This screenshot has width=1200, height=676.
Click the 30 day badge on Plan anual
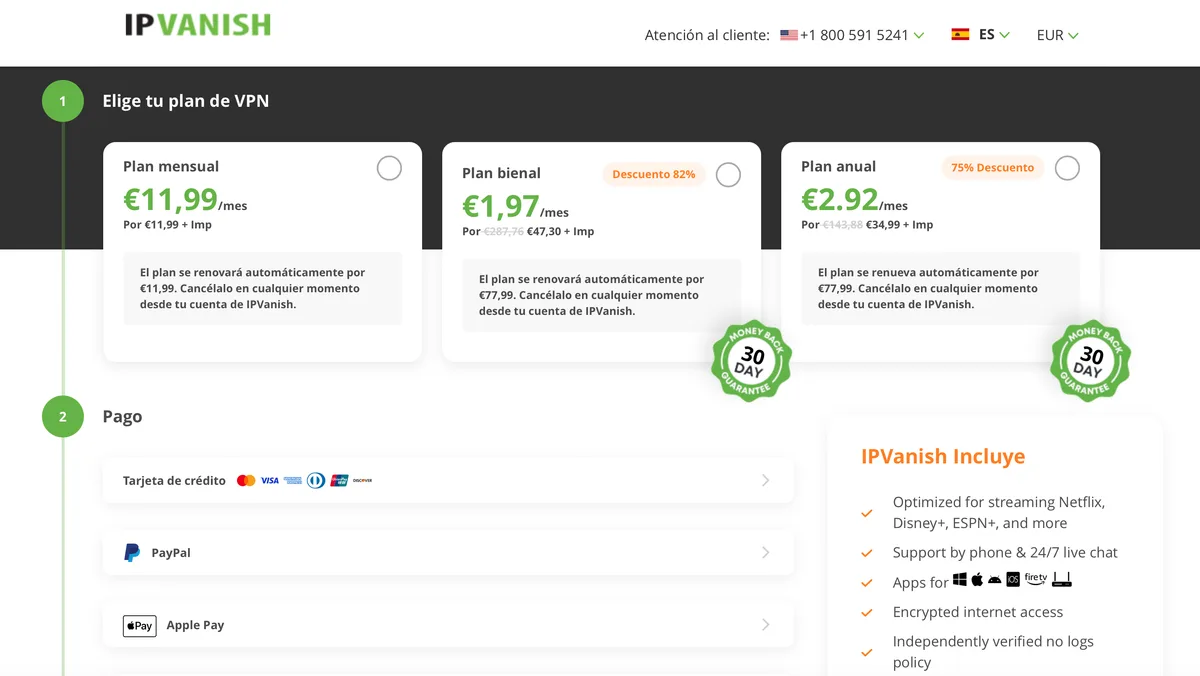[1091, 361]
